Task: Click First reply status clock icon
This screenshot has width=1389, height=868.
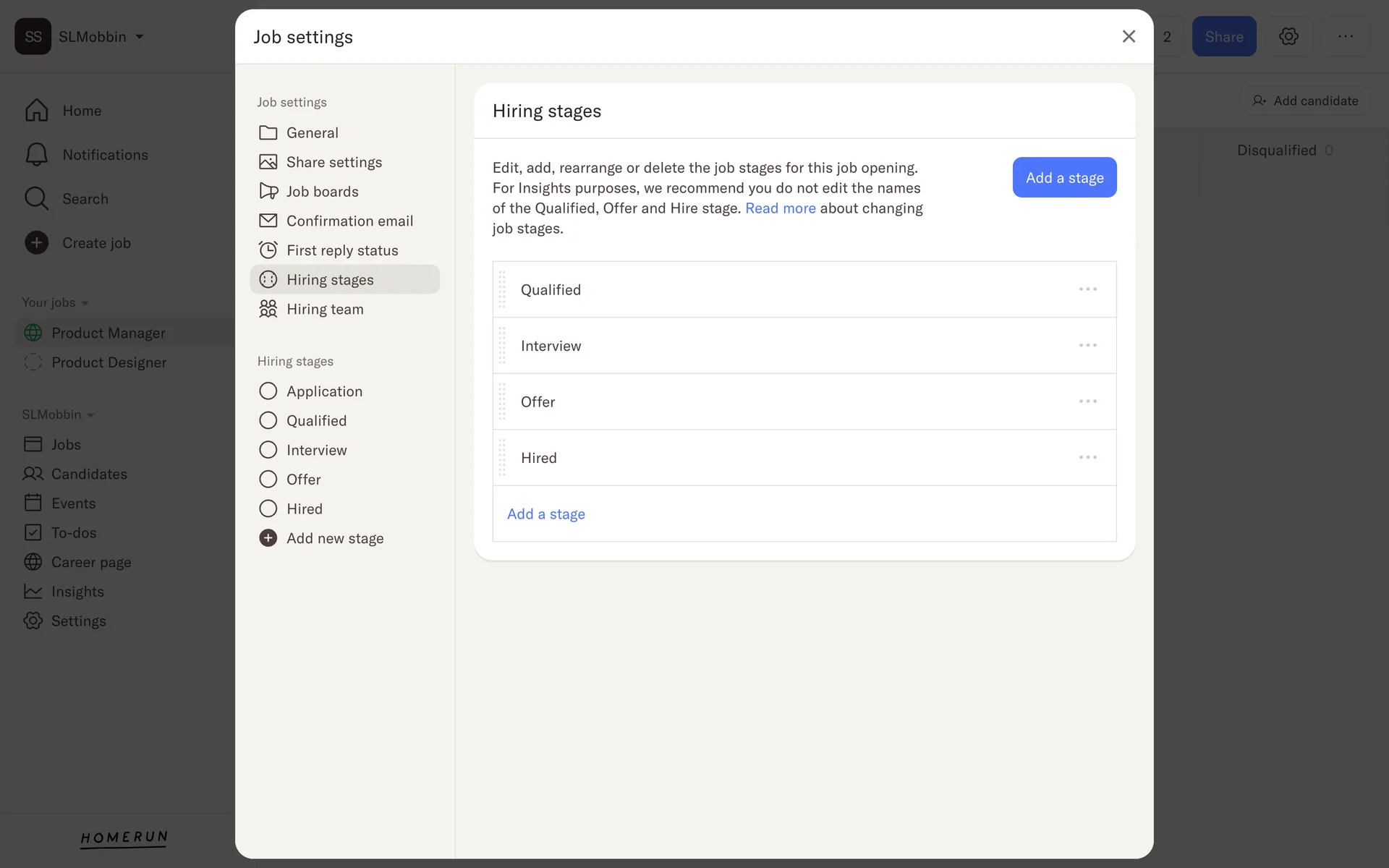Action: tap(268, 250)
